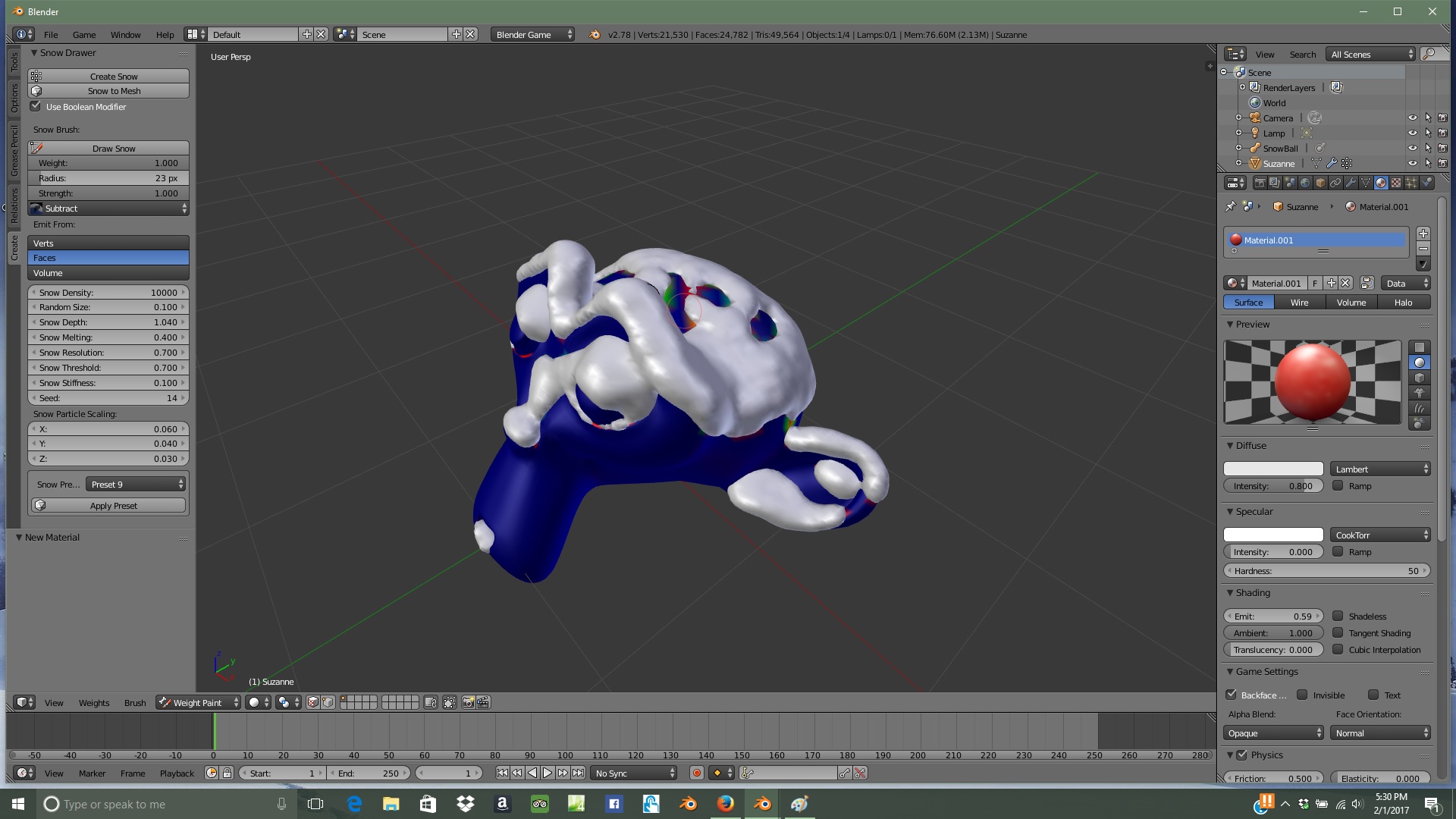The image size is (1456, 819).
Task: Open the Weight Paint mode dropdown
Action: pos(198,702)
